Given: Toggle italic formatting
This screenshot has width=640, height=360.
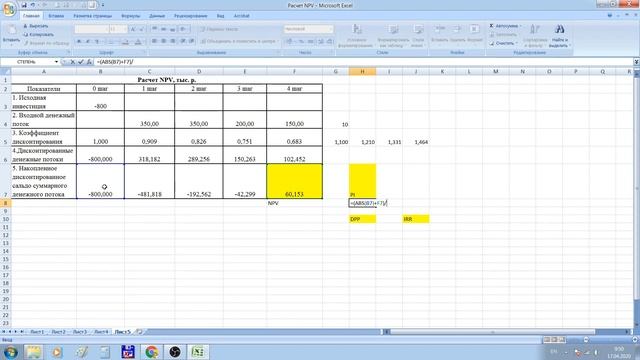Looking at the screenshot, I should point(88,42).
